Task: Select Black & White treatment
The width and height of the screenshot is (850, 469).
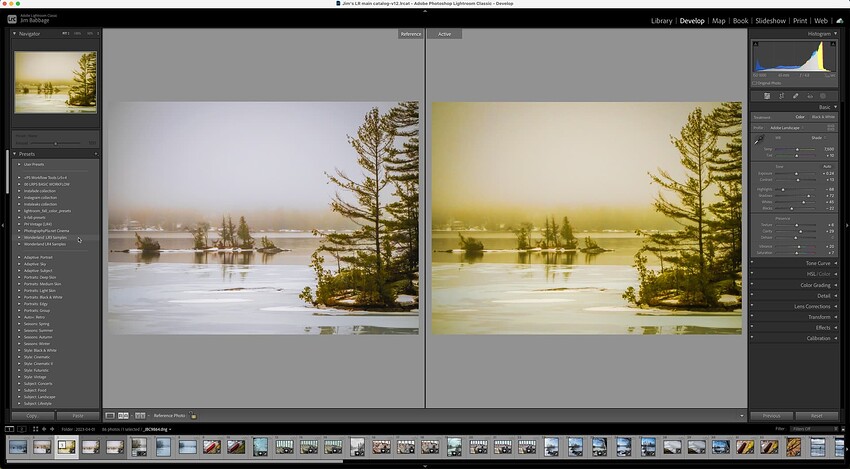Action: coord(822,117)
